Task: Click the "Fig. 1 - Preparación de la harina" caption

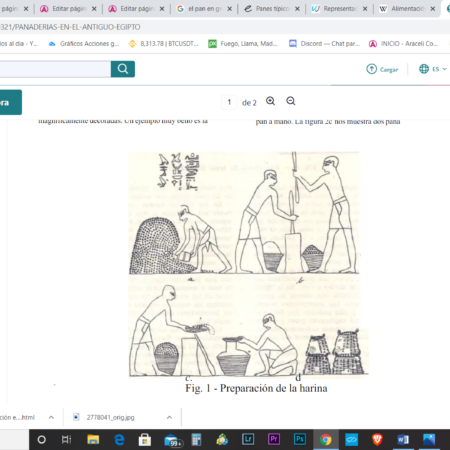Action: (x=256, y=388)
